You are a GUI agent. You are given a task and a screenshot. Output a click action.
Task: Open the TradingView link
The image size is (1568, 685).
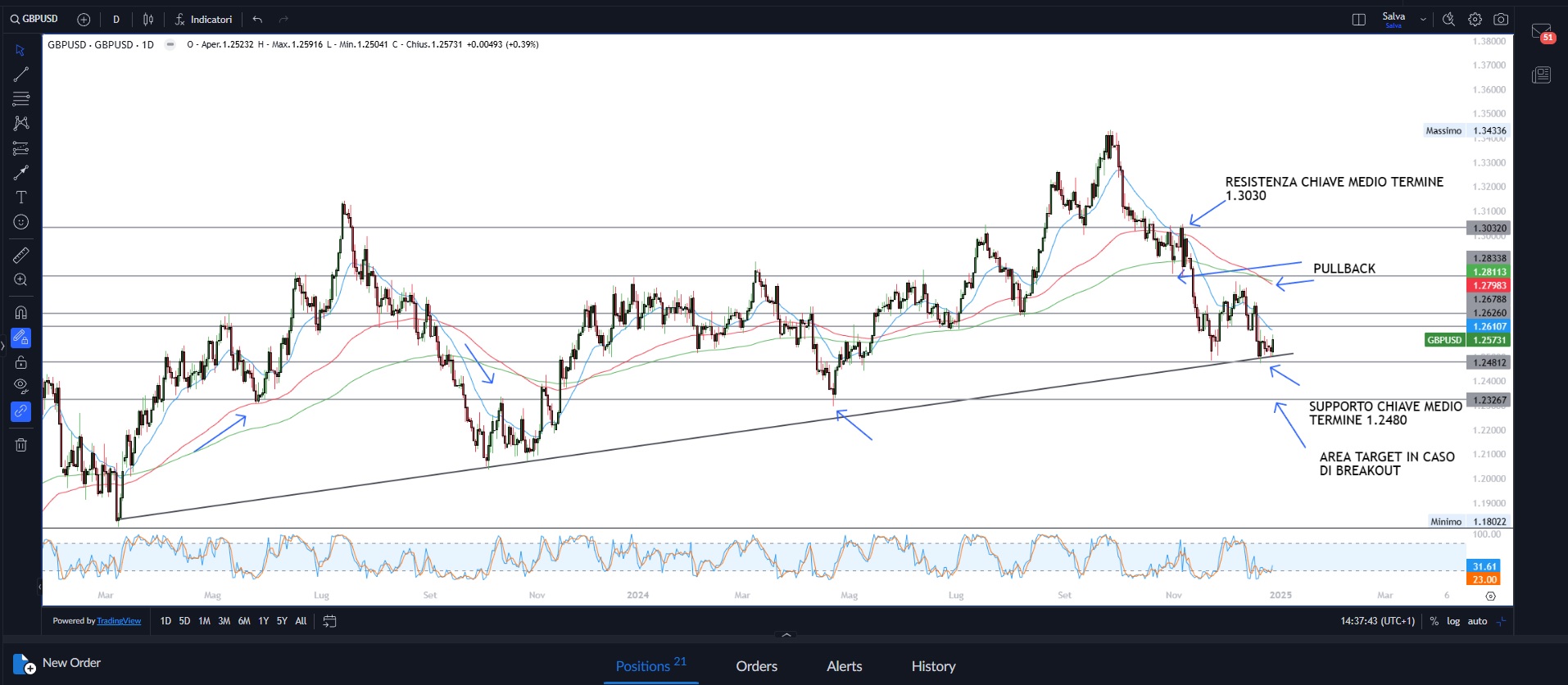(119, 621)
